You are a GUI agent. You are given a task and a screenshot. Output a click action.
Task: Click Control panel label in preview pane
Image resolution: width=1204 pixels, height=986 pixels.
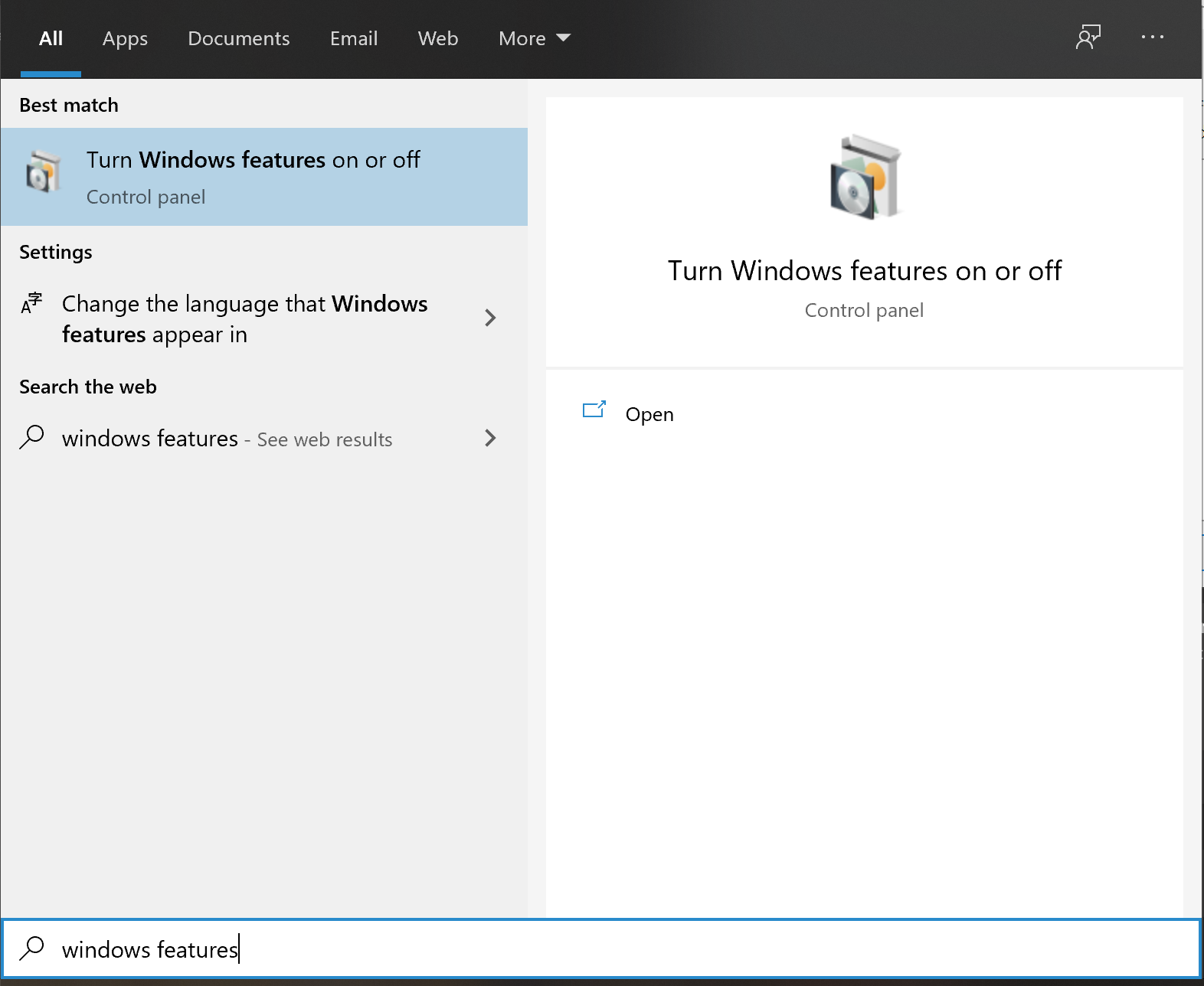(864, 310)
